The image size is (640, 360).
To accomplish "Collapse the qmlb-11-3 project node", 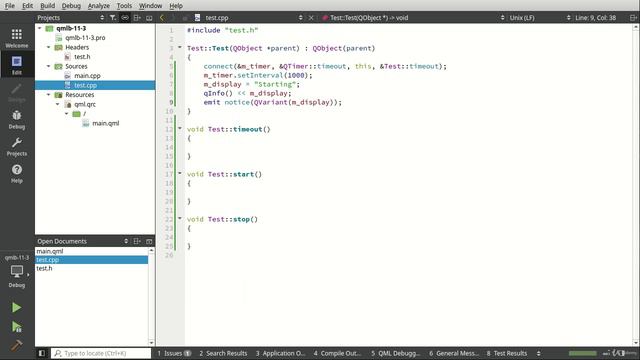I will click(40, 28).
